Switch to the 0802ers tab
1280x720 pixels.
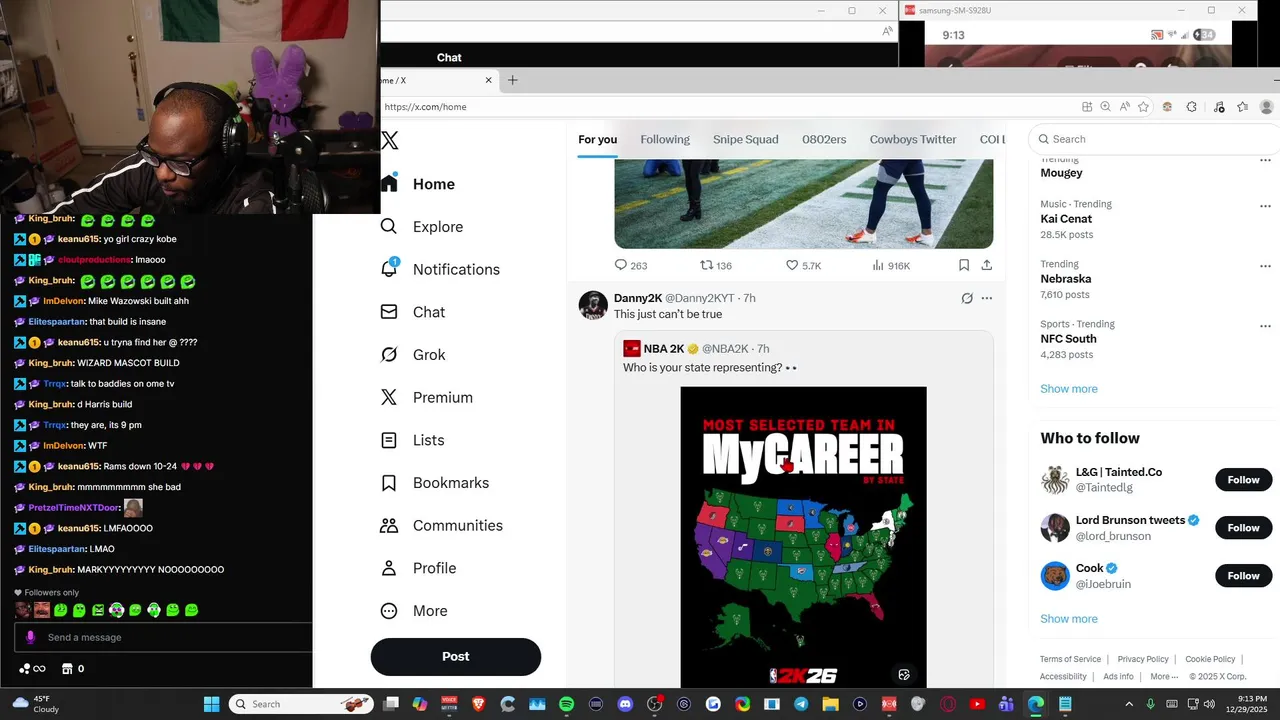coord(824,139)
